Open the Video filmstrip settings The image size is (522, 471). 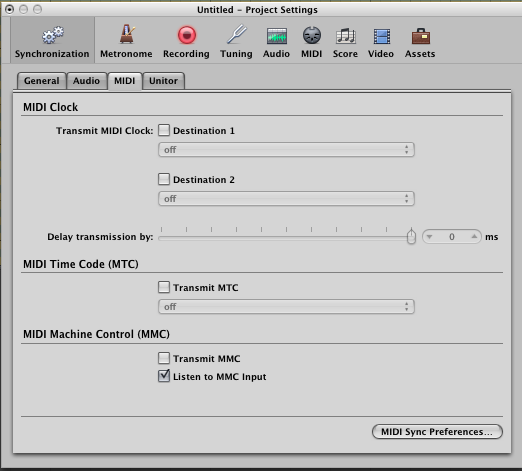pos(381,36)
